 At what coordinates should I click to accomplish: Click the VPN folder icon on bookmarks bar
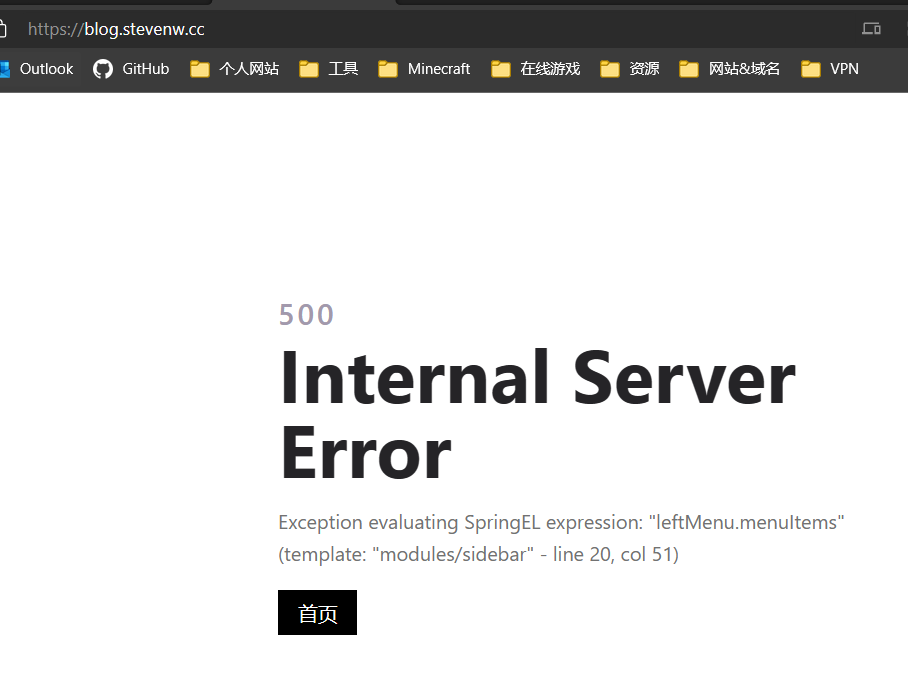pos(810,69)
